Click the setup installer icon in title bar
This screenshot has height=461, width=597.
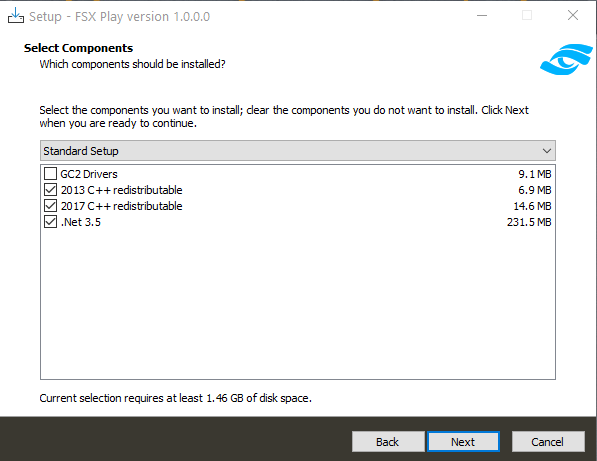tap(16, 16)
